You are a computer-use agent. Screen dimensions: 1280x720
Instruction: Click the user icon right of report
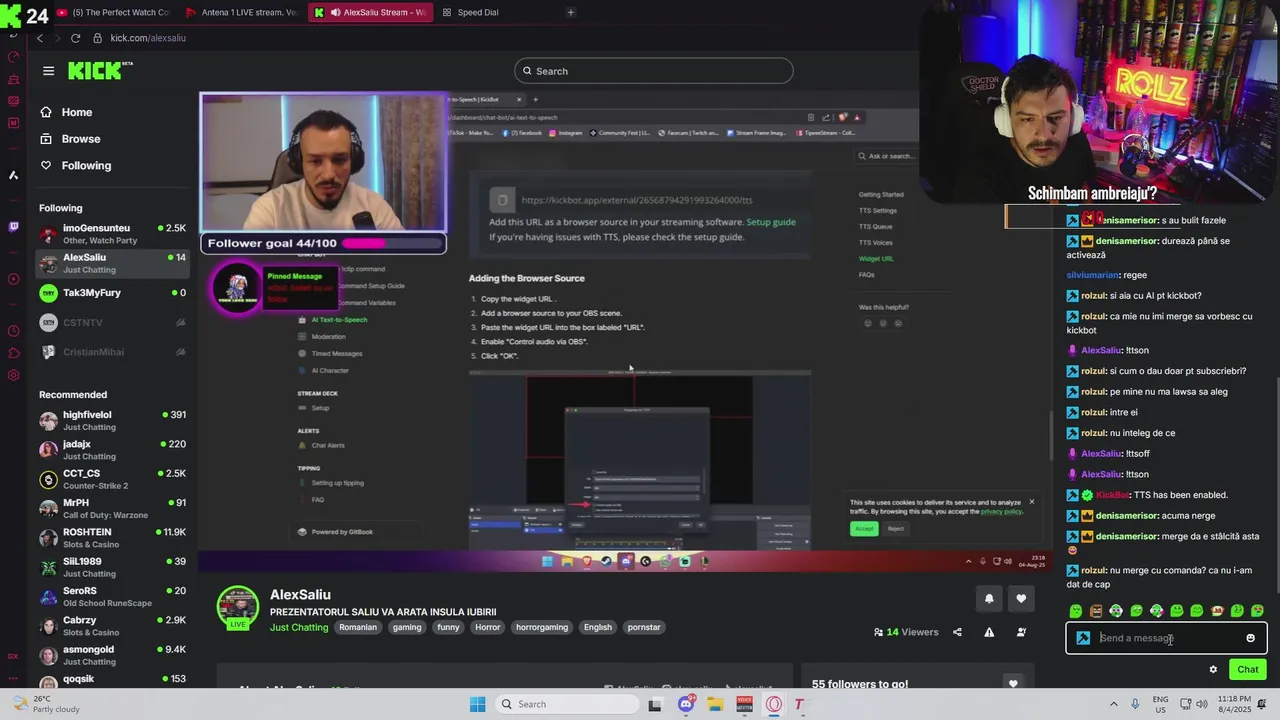[x=1021, y=632]
